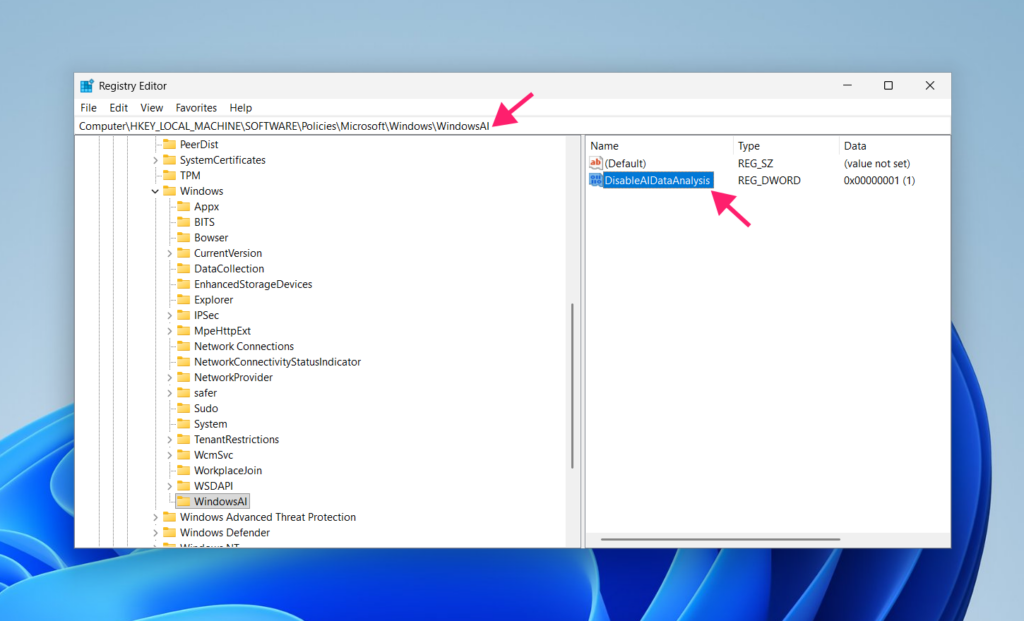This screenshot has width=1024, height=621.
Task: Select the Appx folder icon
Action: pyautogui.click(x=184, y=206)
